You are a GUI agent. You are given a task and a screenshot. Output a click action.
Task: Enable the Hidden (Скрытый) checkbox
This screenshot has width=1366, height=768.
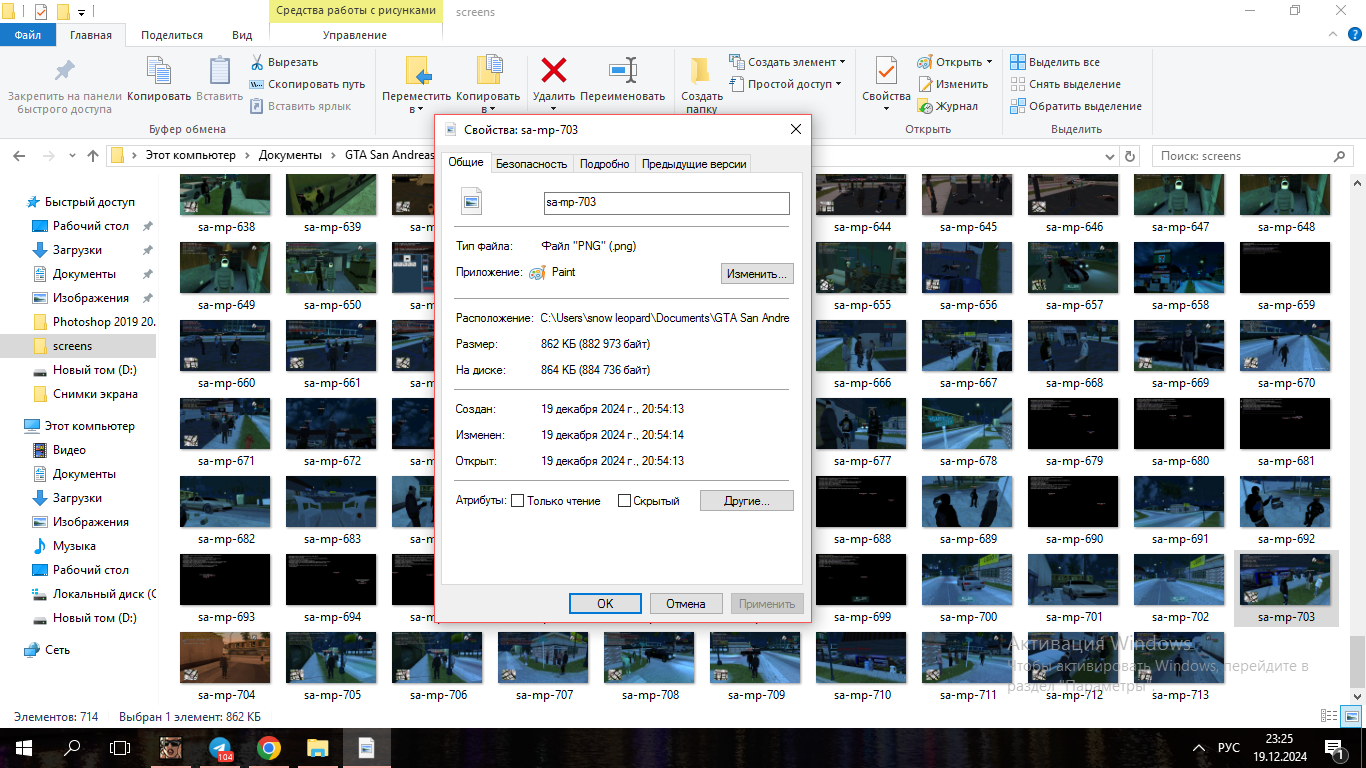pos(625,501)
